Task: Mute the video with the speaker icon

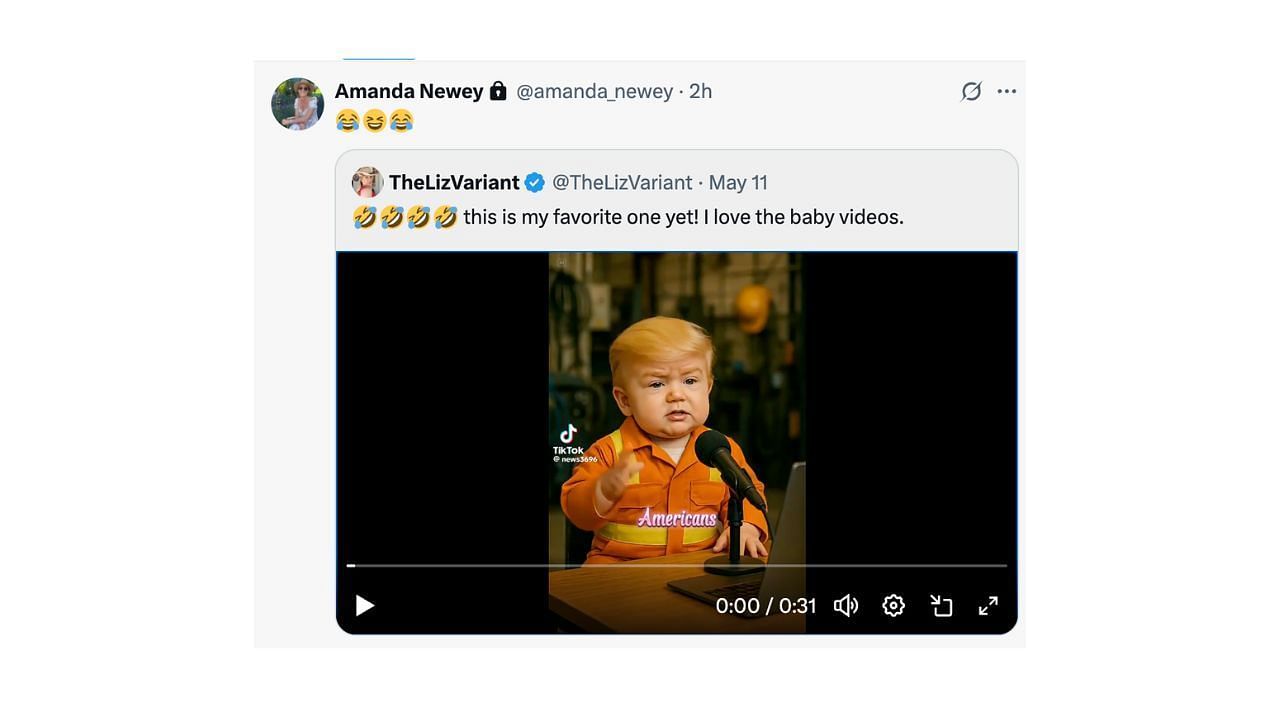Action: 846,606
